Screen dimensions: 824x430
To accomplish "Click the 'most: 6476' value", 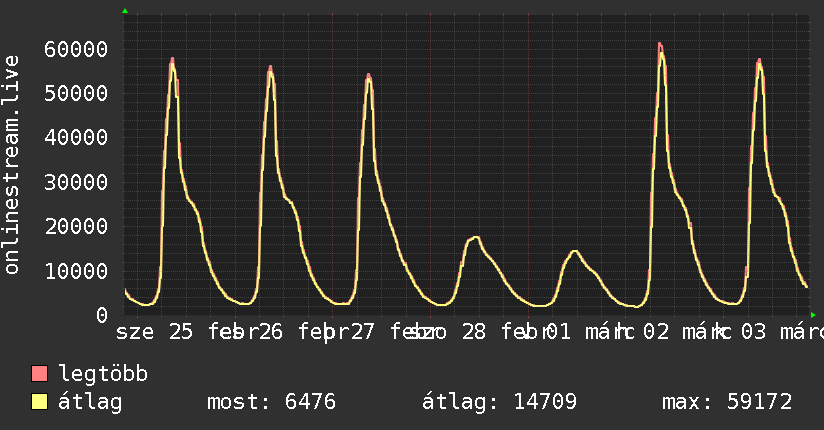I will coord(271,402).
